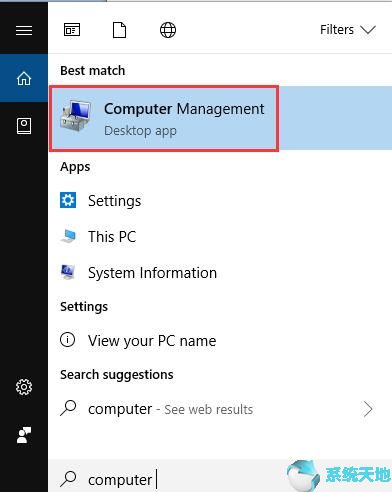
Task: Click the This PC computer icon
Action: click(x=69, y=236)
